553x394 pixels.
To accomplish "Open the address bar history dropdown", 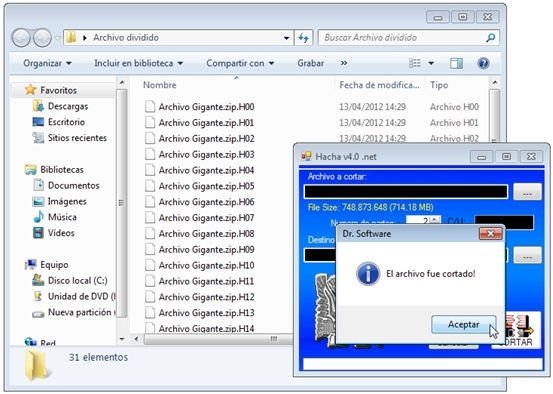I will pyautogui.click(x=286, y=38).
